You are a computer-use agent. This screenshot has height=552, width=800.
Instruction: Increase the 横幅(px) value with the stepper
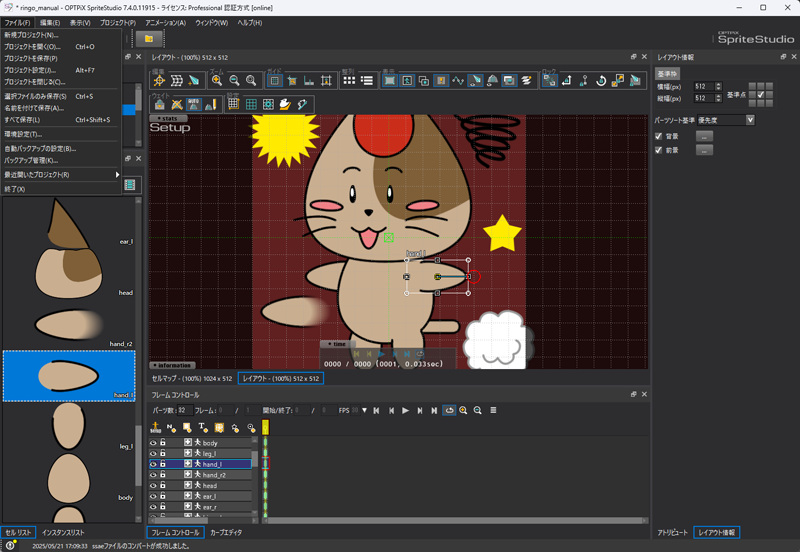click(718, 84)
